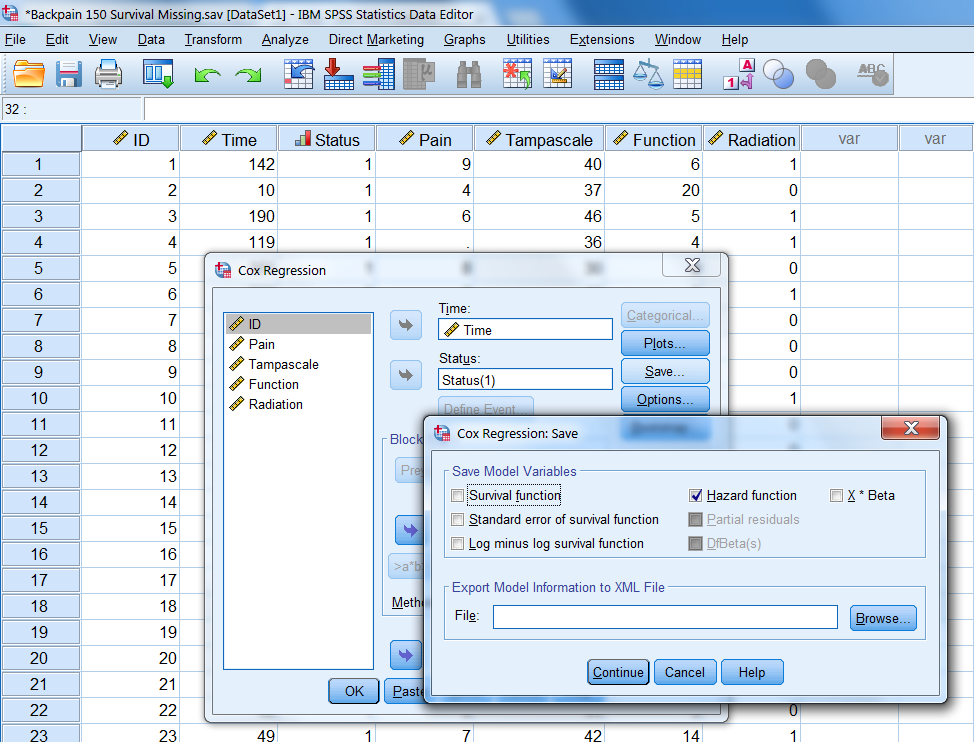This screenshot has width=974, height=742.
Task: Click the Print toolbar icon
Action: [x=108, y=74]
